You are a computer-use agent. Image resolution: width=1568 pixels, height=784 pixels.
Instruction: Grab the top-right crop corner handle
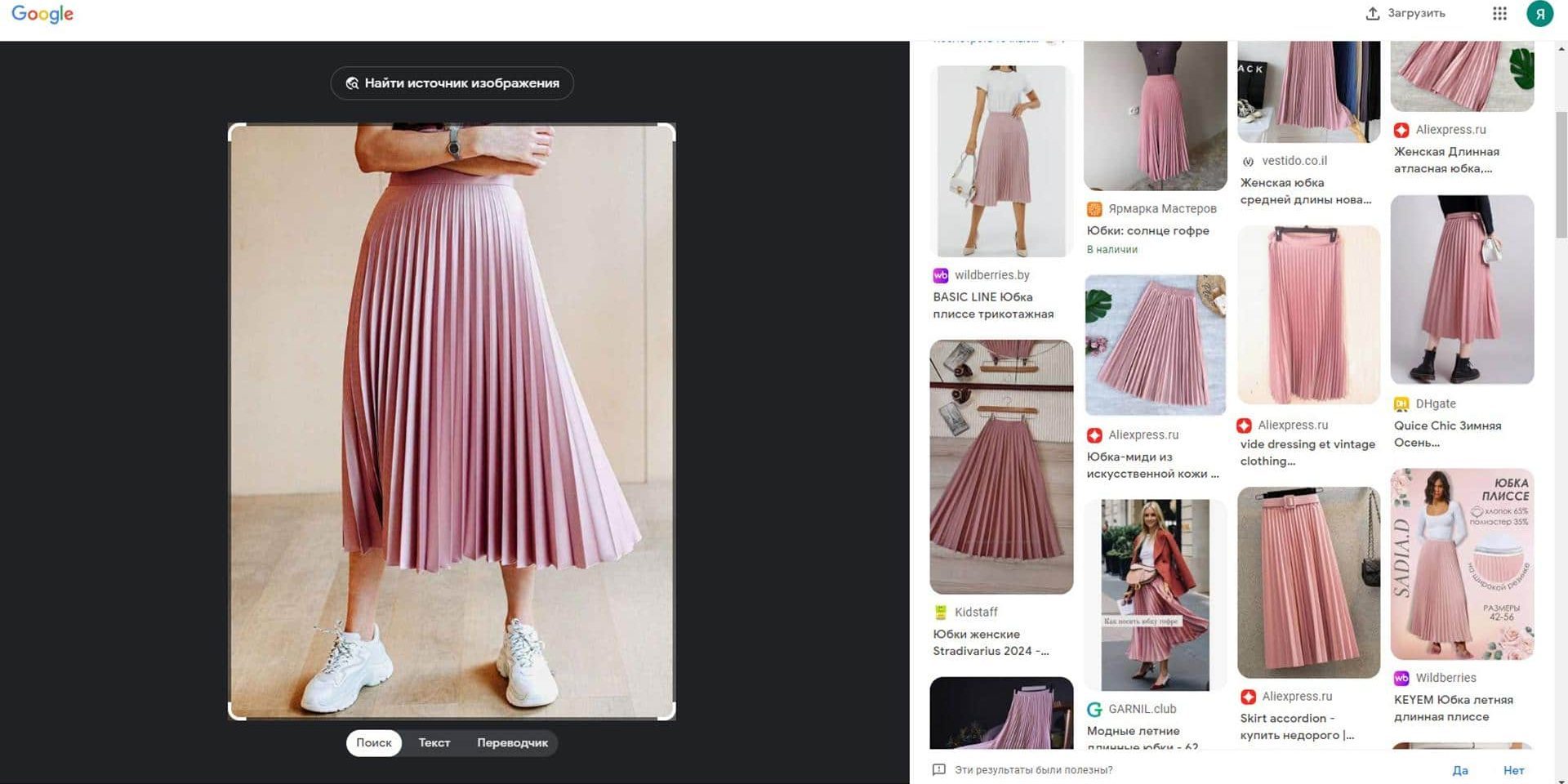coord(667,131)
